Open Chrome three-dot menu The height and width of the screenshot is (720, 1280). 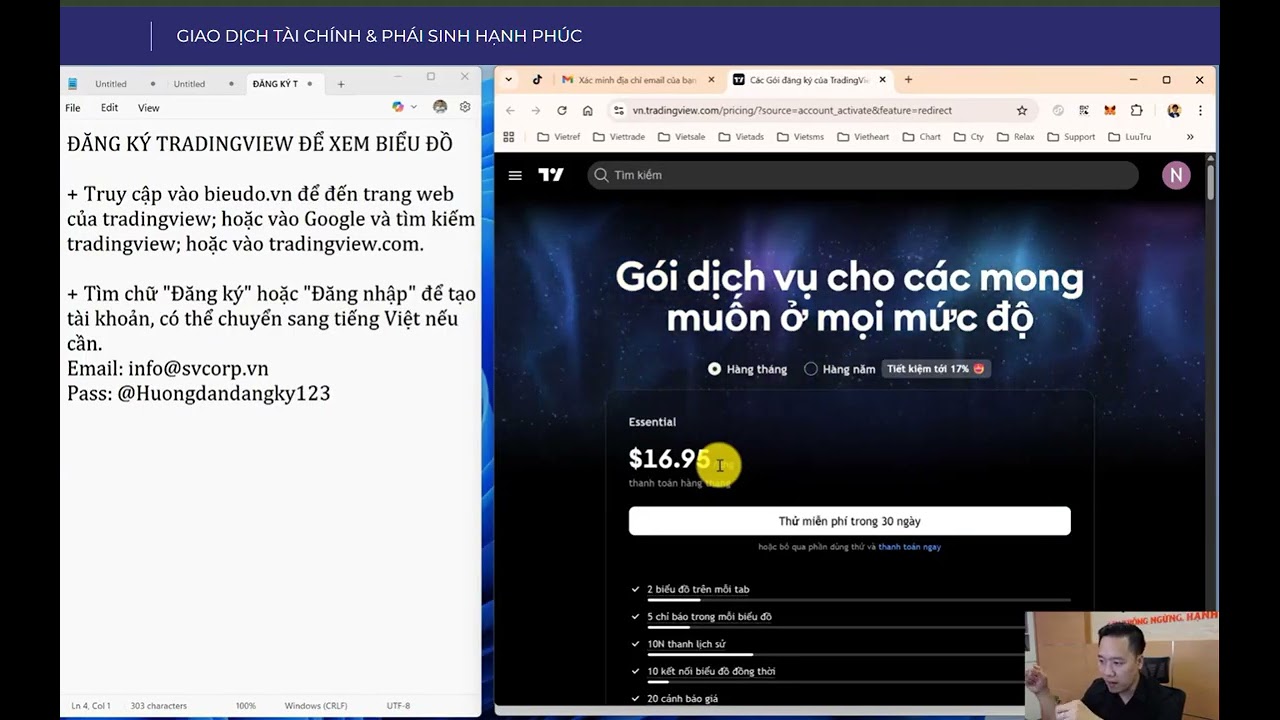point(1200,111)
